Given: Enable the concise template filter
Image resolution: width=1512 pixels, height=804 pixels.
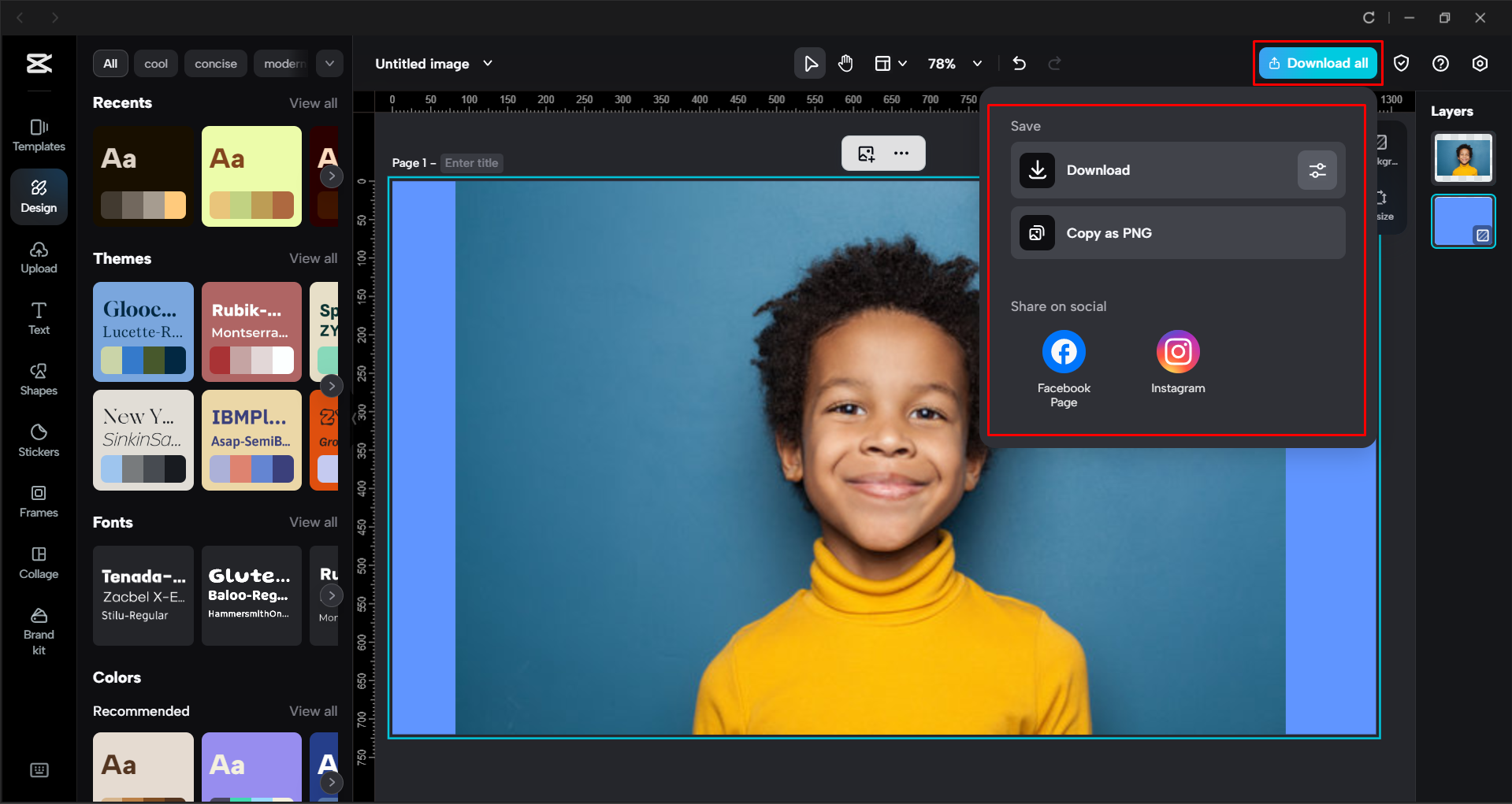Looking at the screenshot, I should (x=215, y=63).
